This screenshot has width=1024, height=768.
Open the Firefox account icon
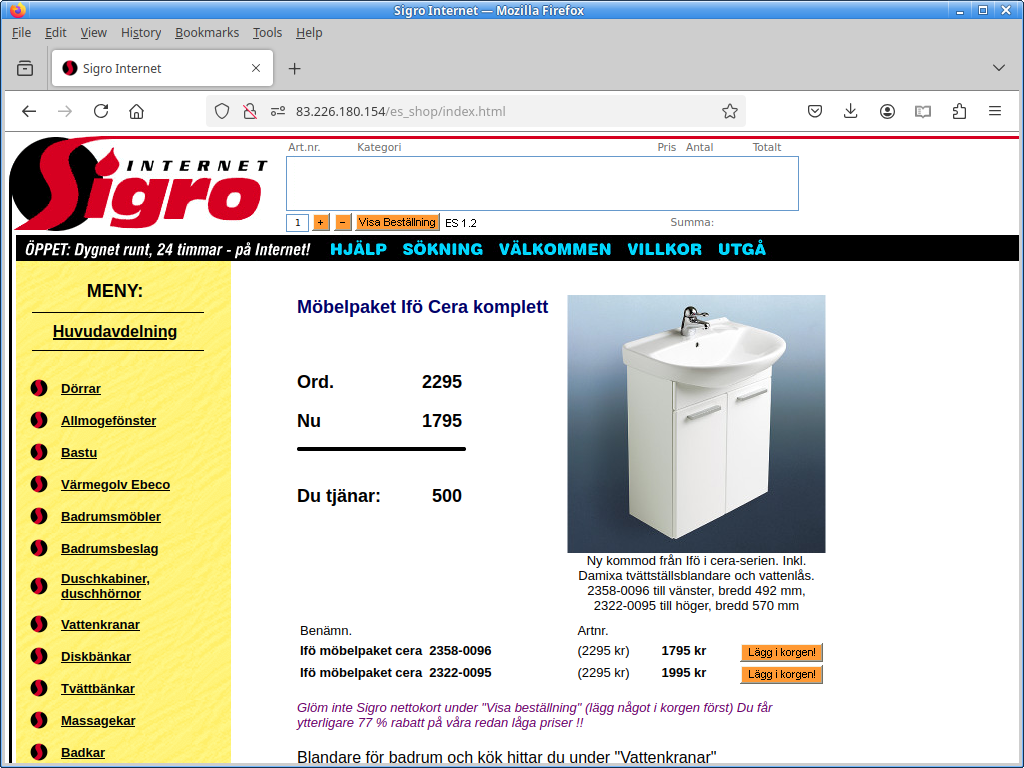tap(887, 111)
